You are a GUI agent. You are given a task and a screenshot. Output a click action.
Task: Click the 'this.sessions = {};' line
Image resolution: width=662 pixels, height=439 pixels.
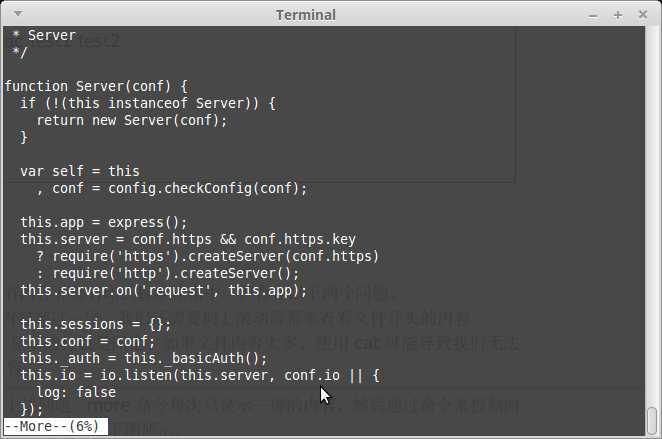96,325
